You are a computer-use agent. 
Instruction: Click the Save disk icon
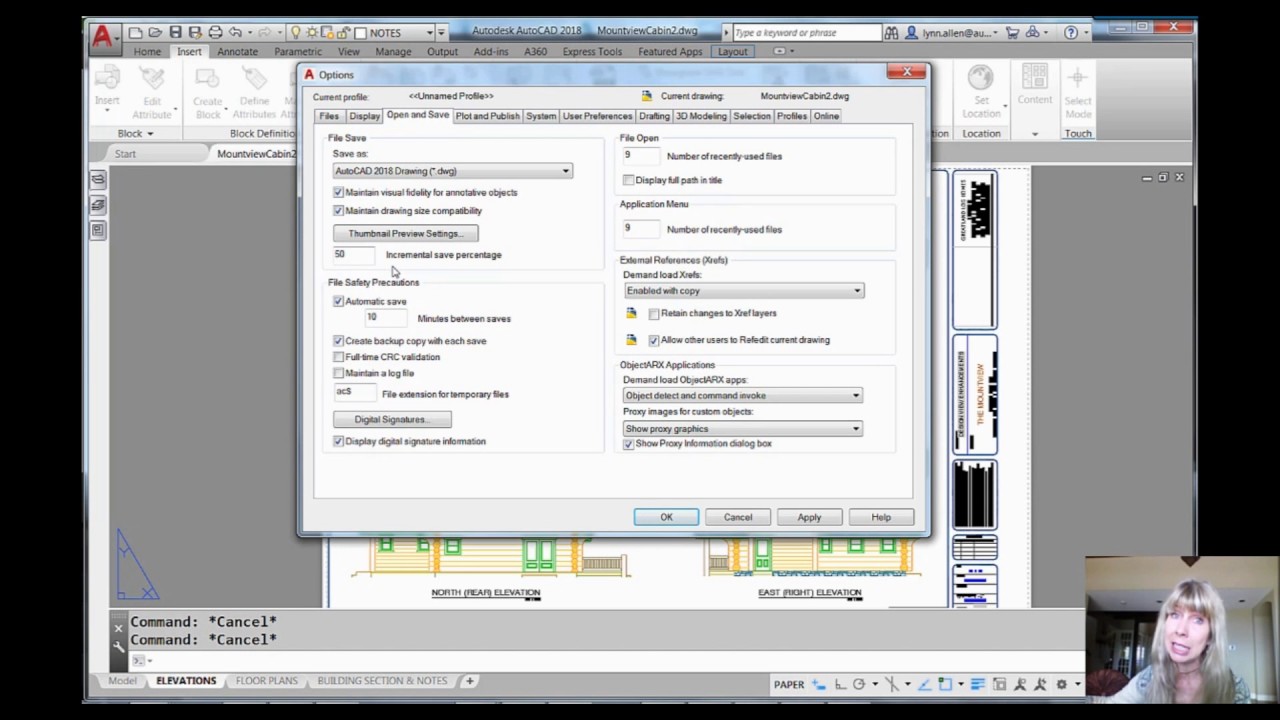coord(176,32)
